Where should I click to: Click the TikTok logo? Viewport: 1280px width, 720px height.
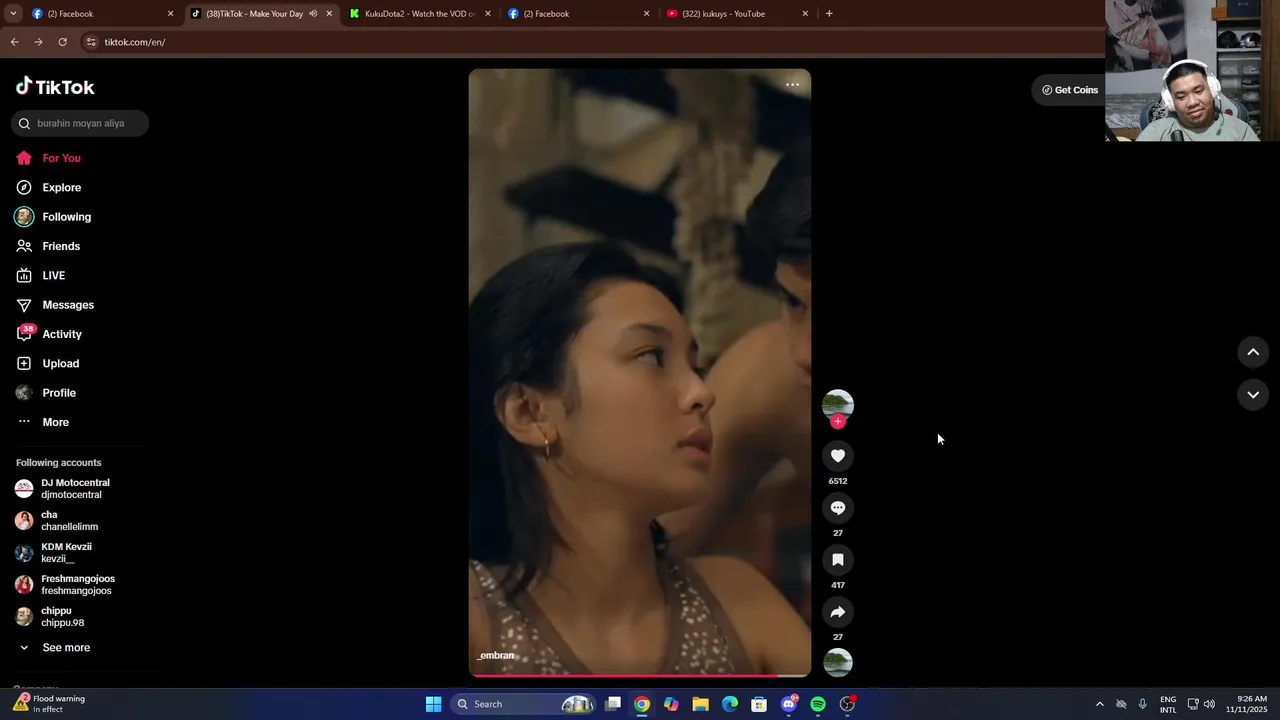55,87
